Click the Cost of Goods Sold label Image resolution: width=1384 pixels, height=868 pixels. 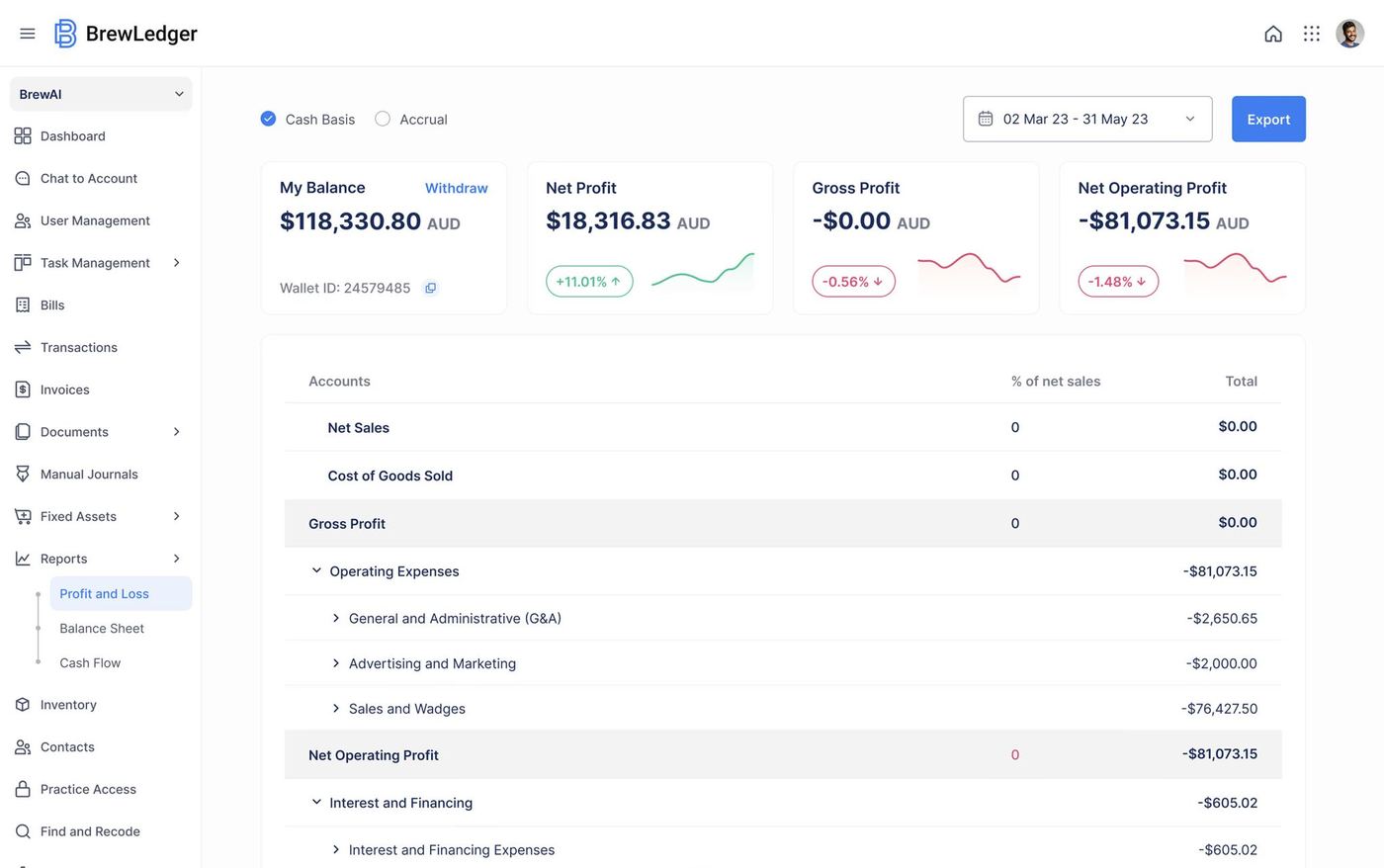(x=389, y=476)
